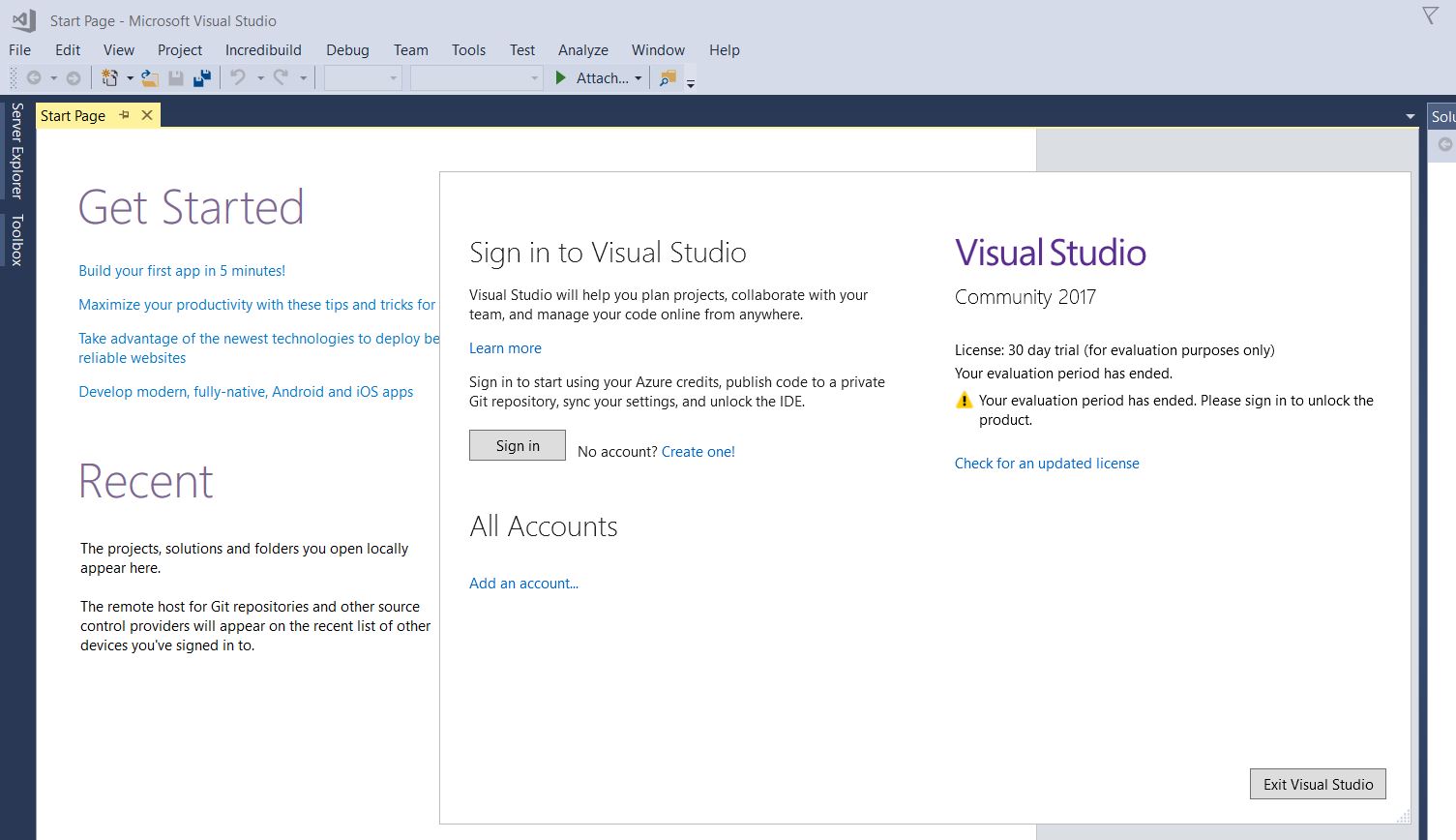Open Develop modern fully-native apps link
This screenshot has height=840, width=1456.
(246, 392)
